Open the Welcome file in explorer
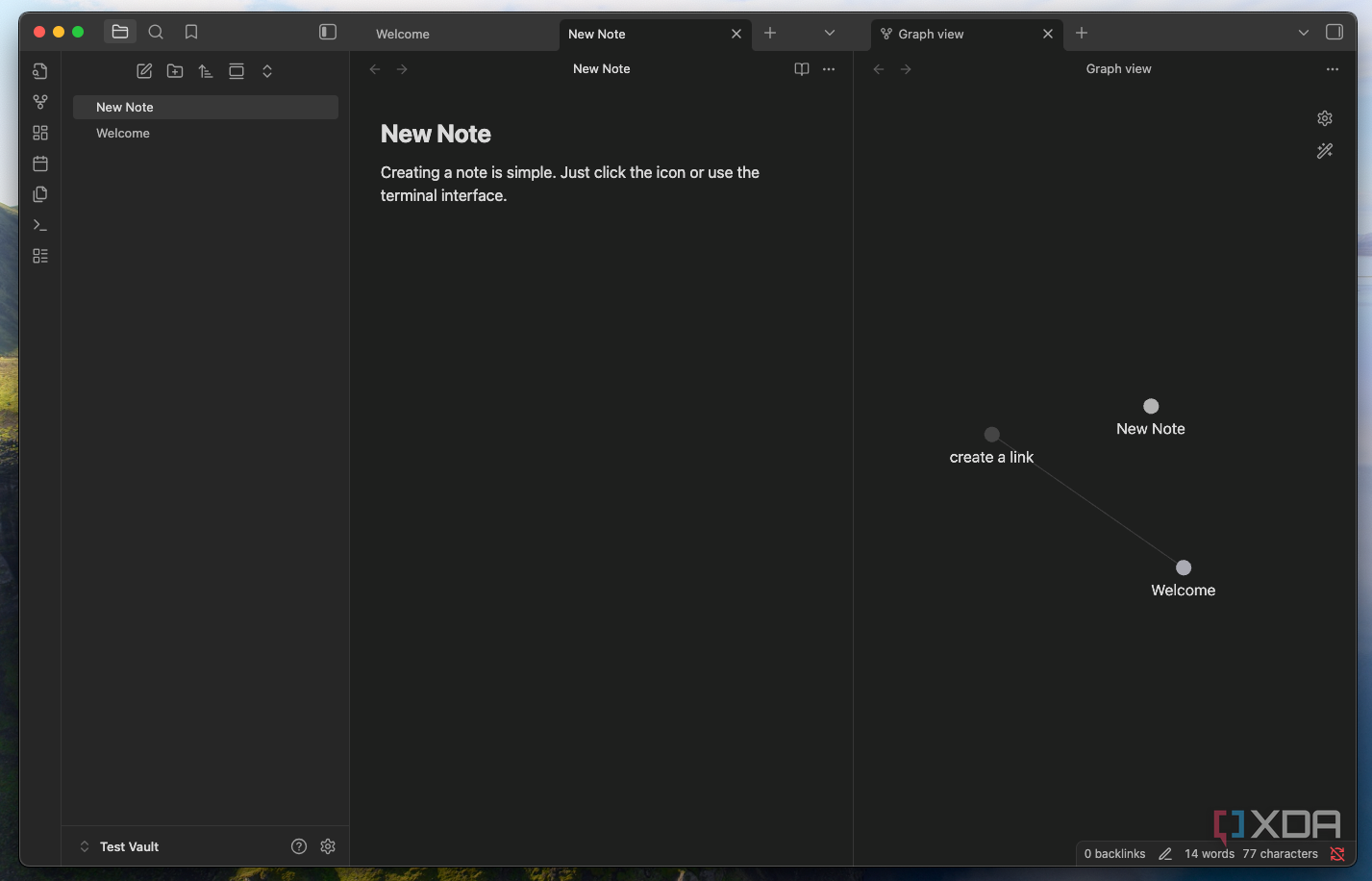Viewport: 1372px width, 881px height. pos(206,134)
